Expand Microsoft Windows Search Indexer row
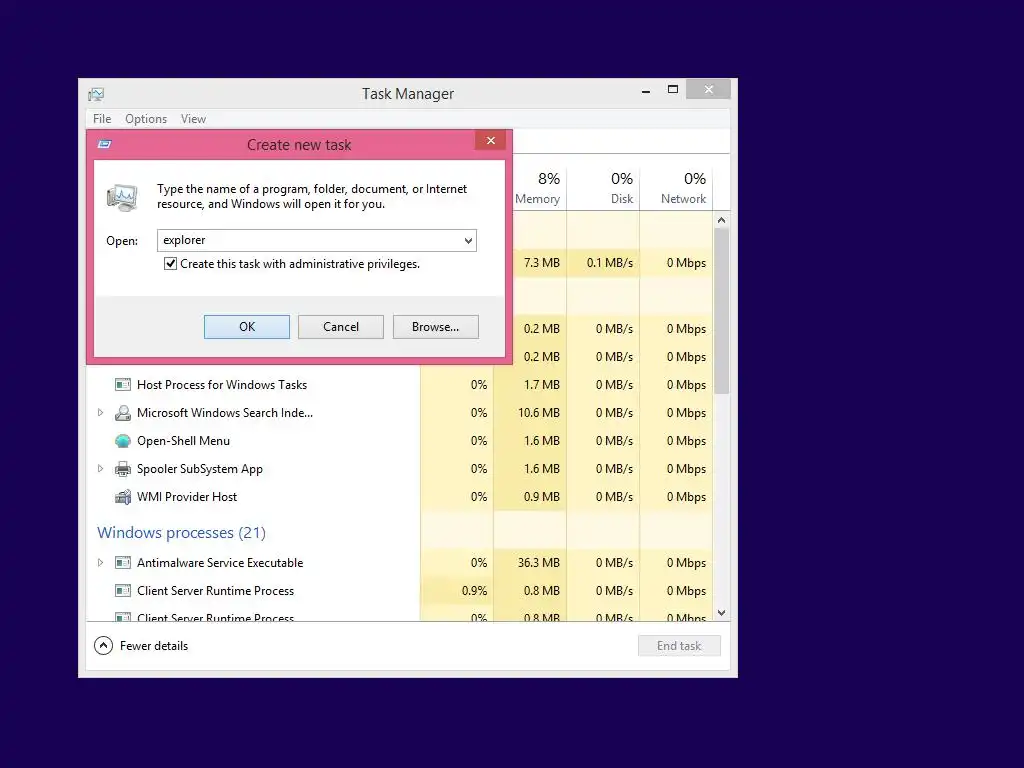The image size is (1024, 768). pyautogui.click(x=101, y=413)
